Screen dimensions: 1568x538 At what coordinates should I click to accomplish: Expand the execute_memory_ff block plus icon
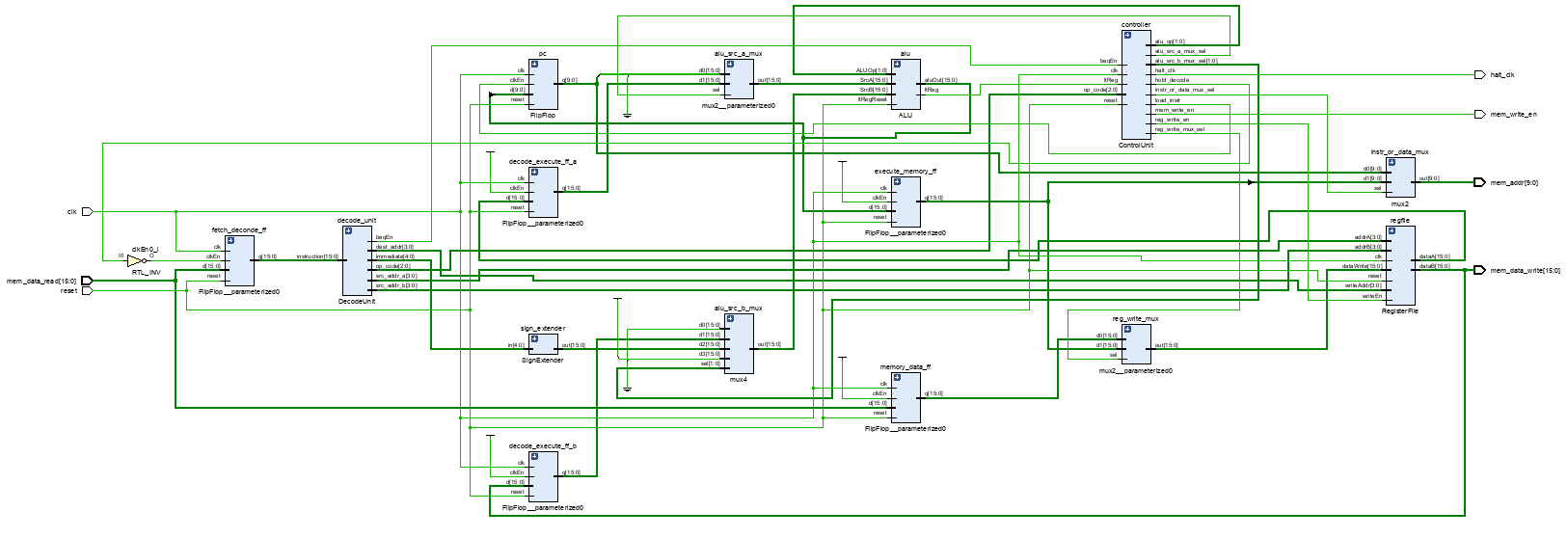[x=896, y=182]
